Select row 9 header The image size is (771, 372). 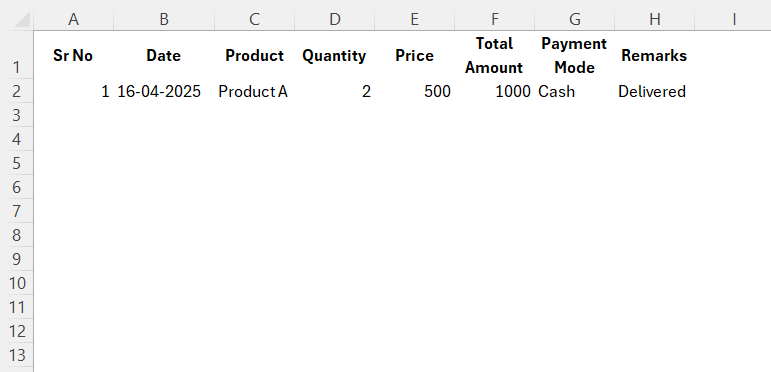[x=17, y=259]
